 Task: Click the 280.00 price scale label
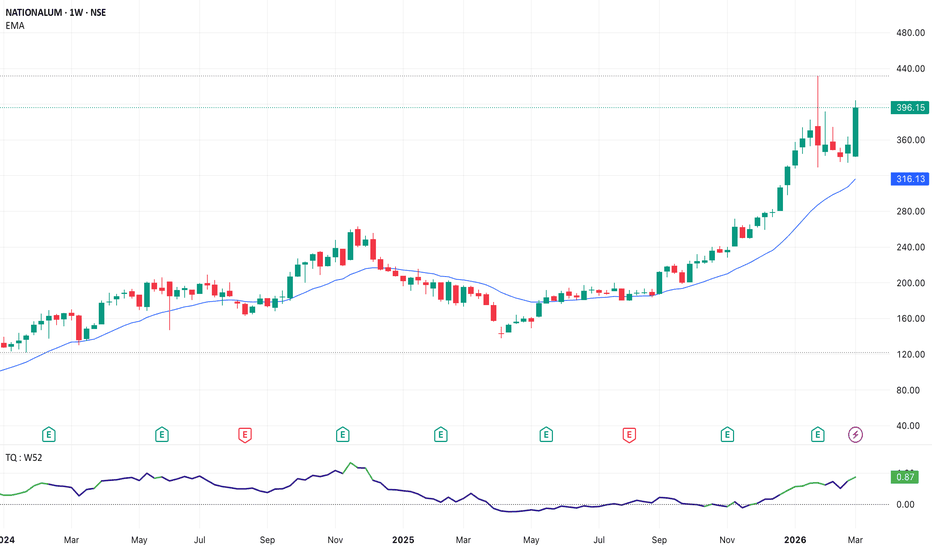[911, 211]
